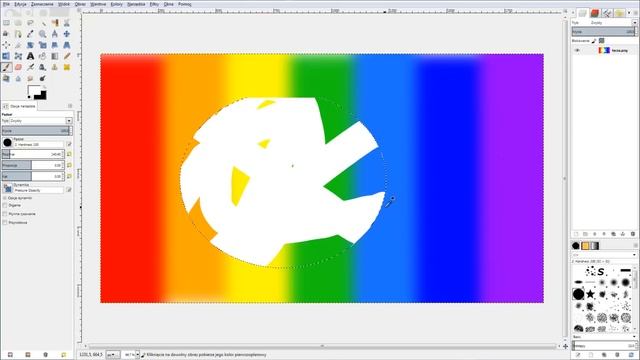Select the Rectangle Select tool
This screenshot has width=640, height=360.
click(6, 23)
